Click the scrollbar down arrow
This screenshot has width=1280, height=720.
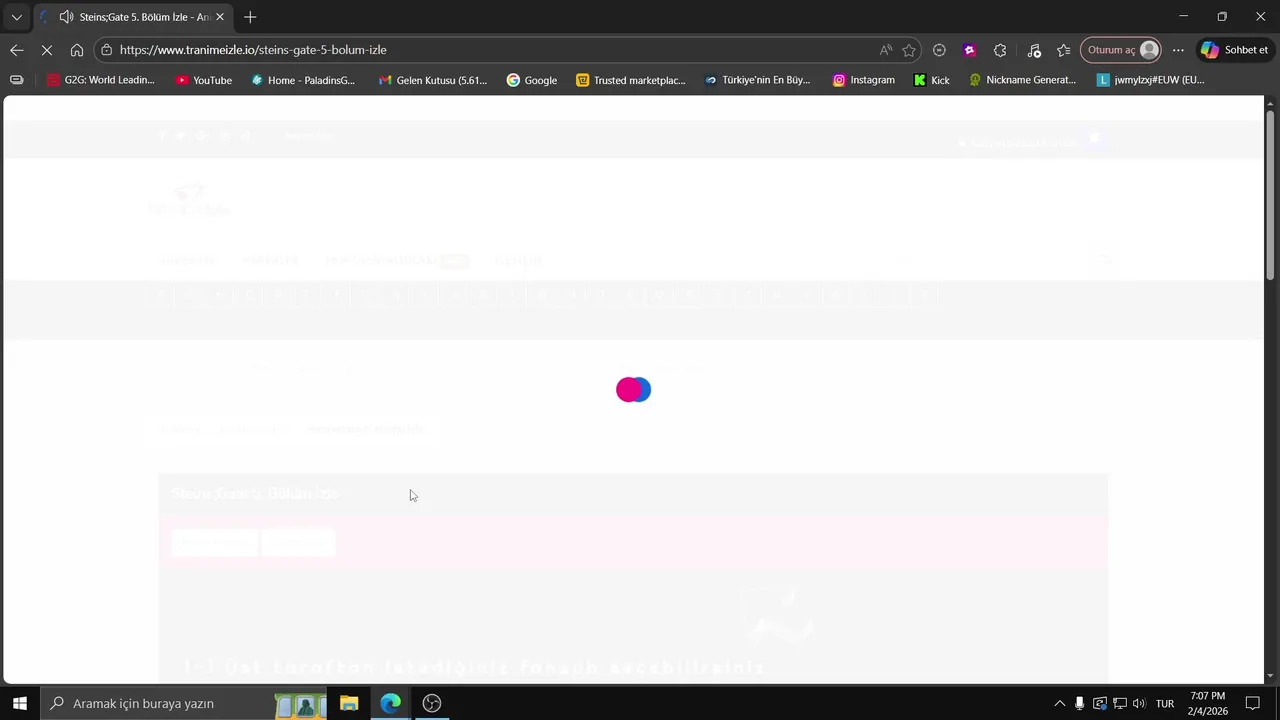[1271, 677]
